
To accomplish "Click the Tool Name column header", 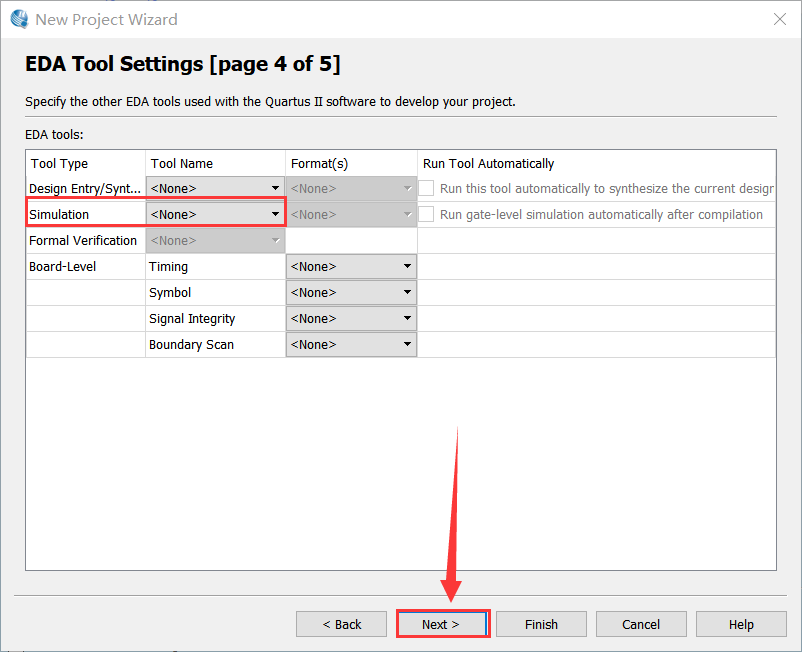I will (x=215, y=164).
